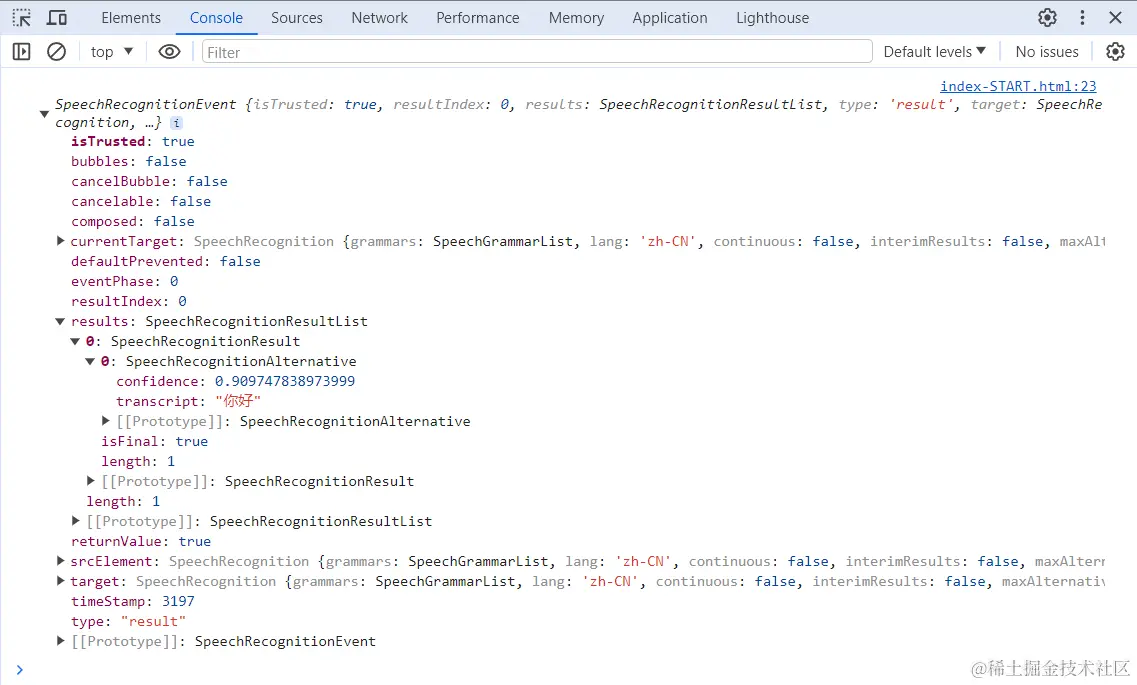Toggle the device toolbar icon
Image resolution: width=1137 pixels, height=685 pixels.
coord(57,17)
